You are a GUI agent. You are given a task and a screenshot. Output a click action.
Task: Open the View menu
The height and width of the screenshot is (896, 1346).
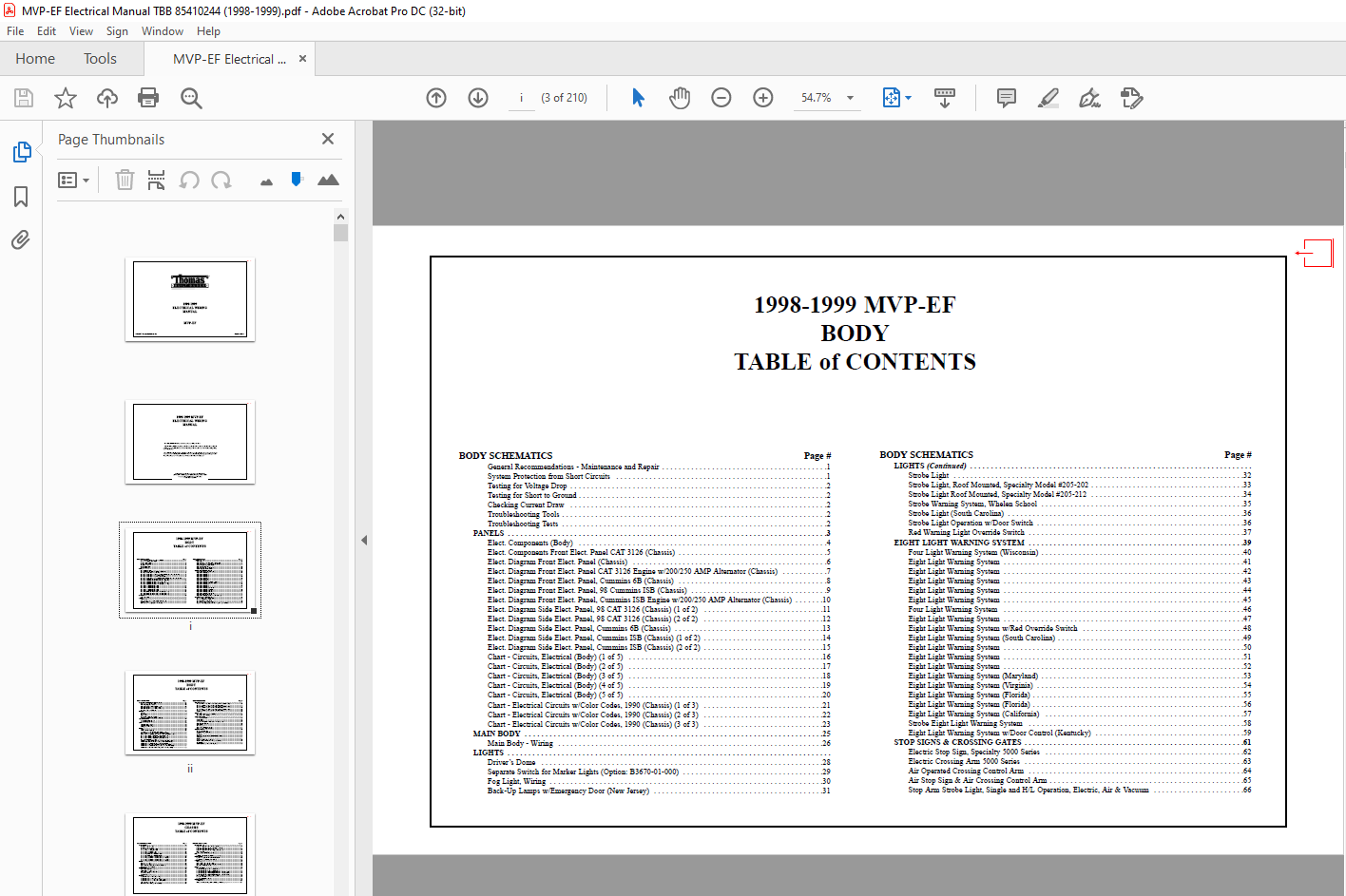(x=81, y=31)
